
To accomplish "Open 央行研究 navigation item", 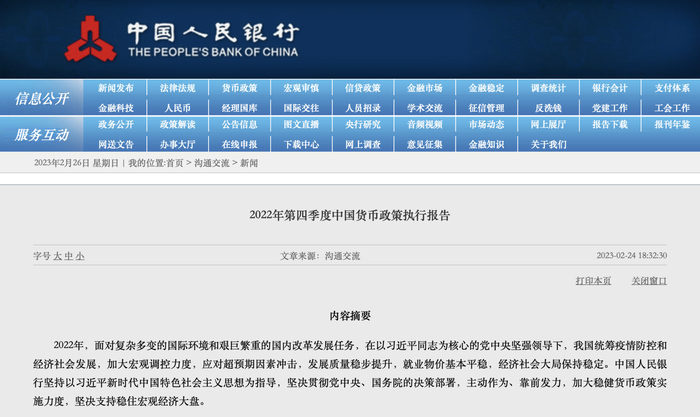I will tap(363, 124).
